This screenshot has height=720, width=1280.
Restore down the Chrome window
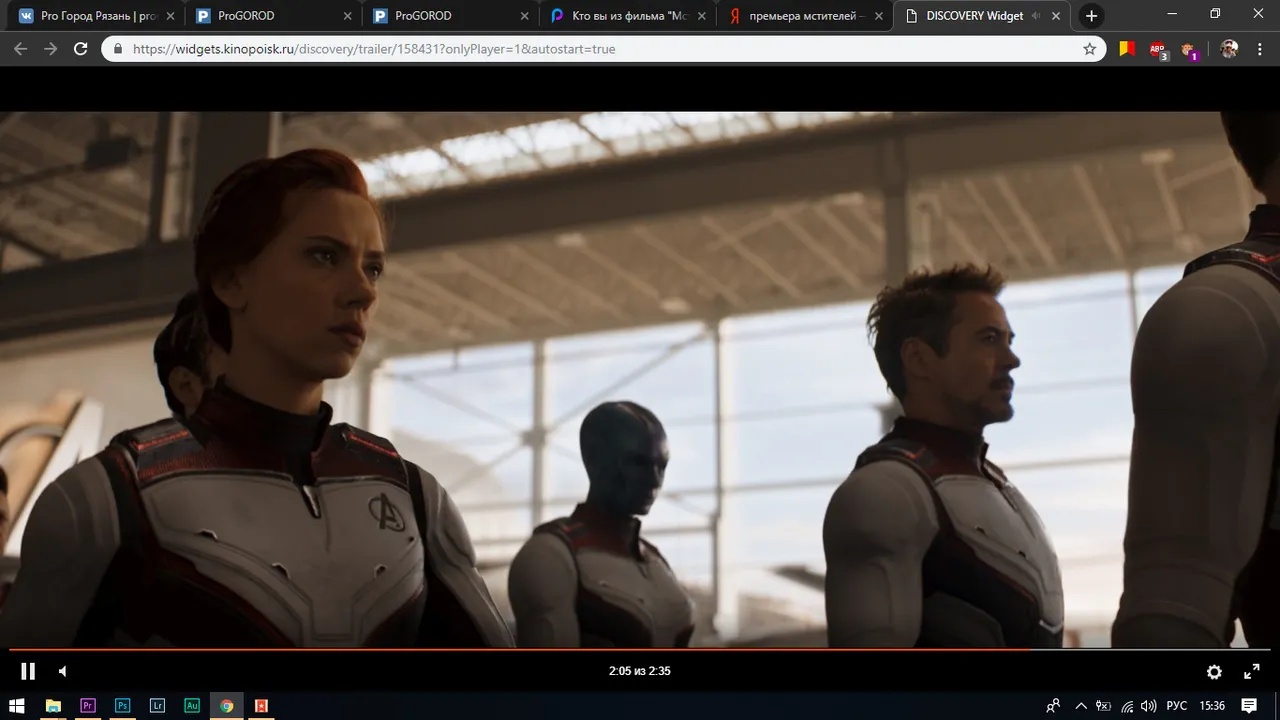[x=1215, y=14]
